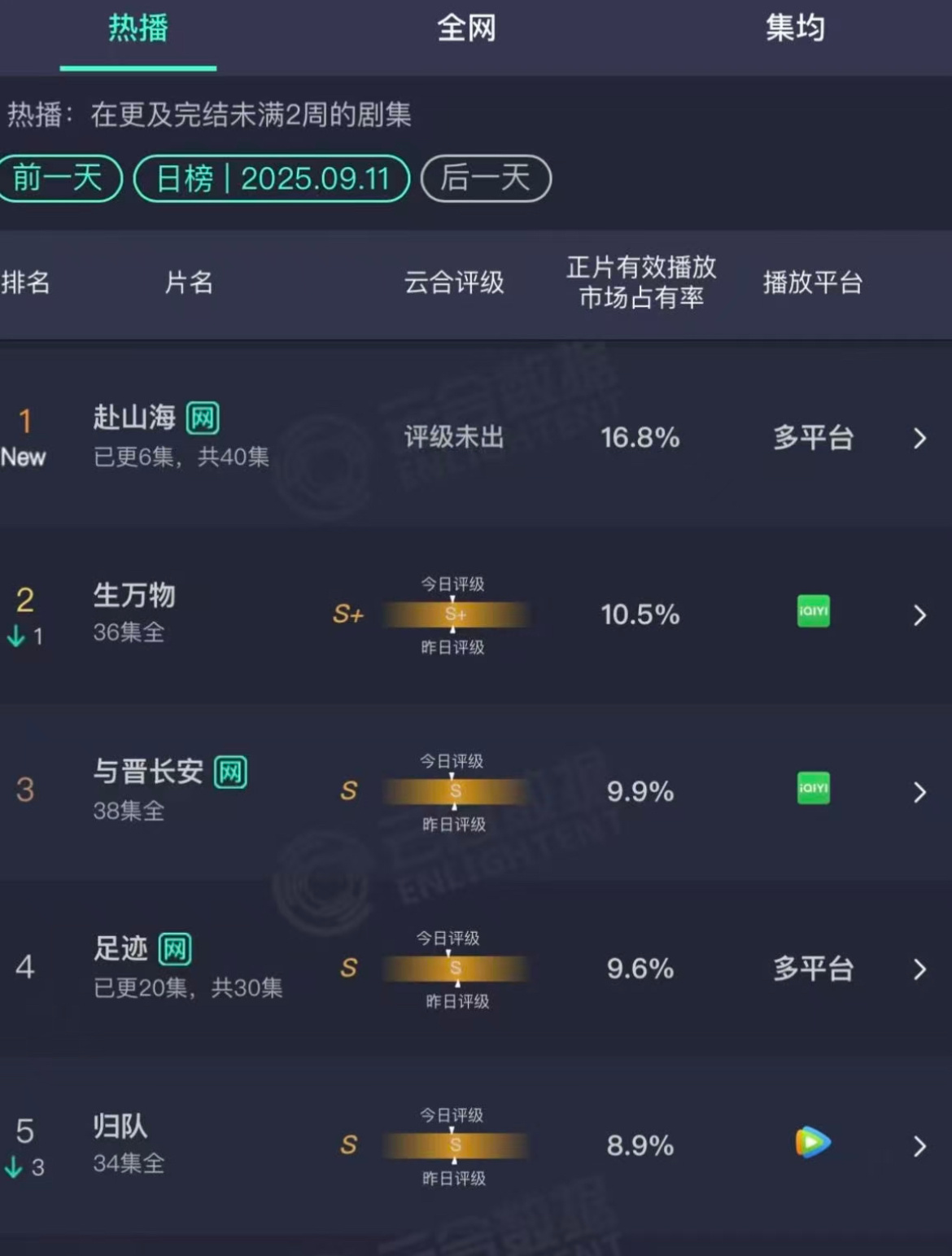Tap the down-arrow rank change icon under 归队 rank
Image resolution: width=952 pixels, height=1256 pixels.
(13, 1167)
